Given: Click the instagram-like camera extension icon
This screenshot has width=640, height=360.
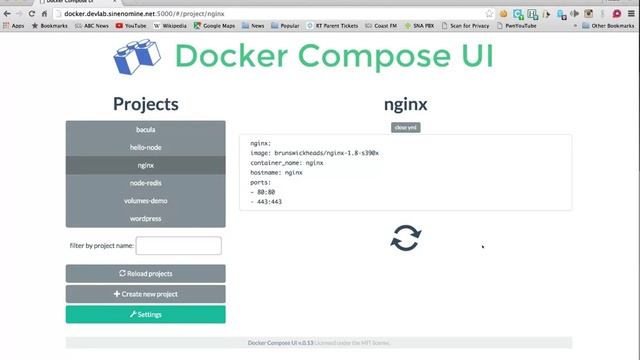Looking at the screenshot, I should (x=588, y=13).
